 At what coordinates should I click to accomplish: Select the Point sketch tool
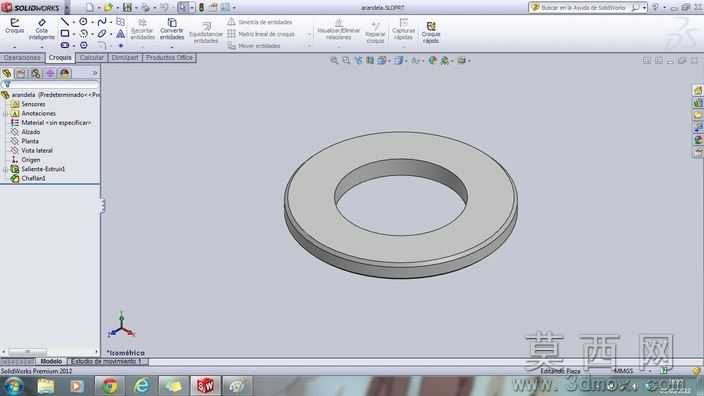[121, 45]
